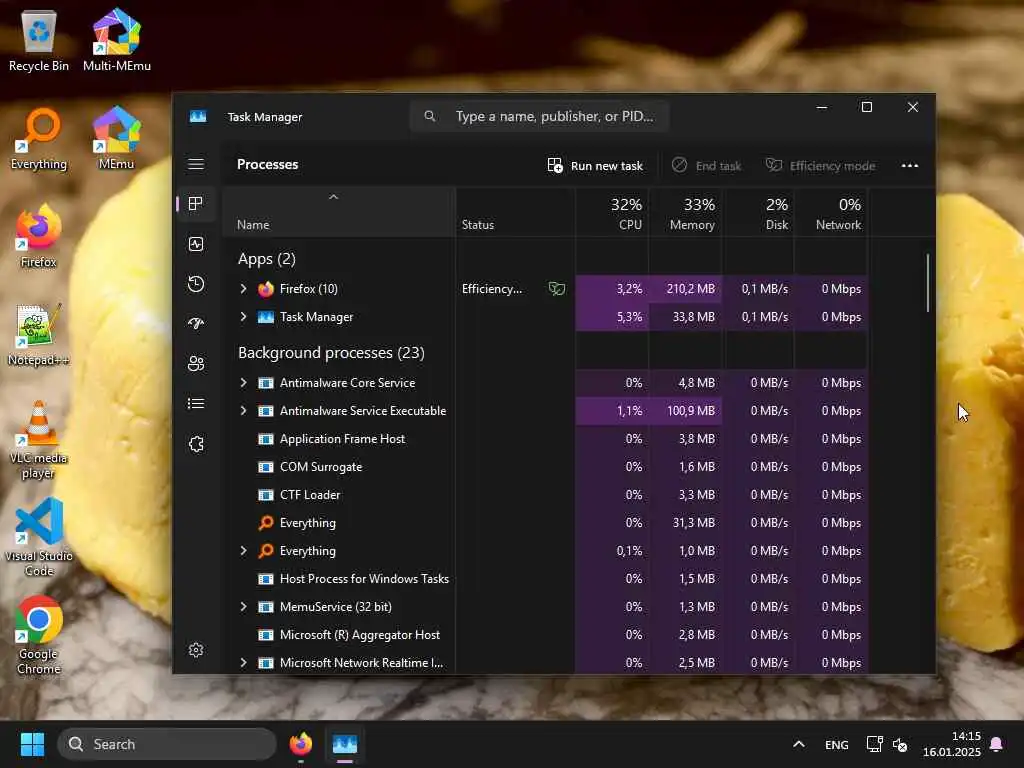Click the Efficiency mode button
The image size is (1024, 768).
click(x=820, y=166)
